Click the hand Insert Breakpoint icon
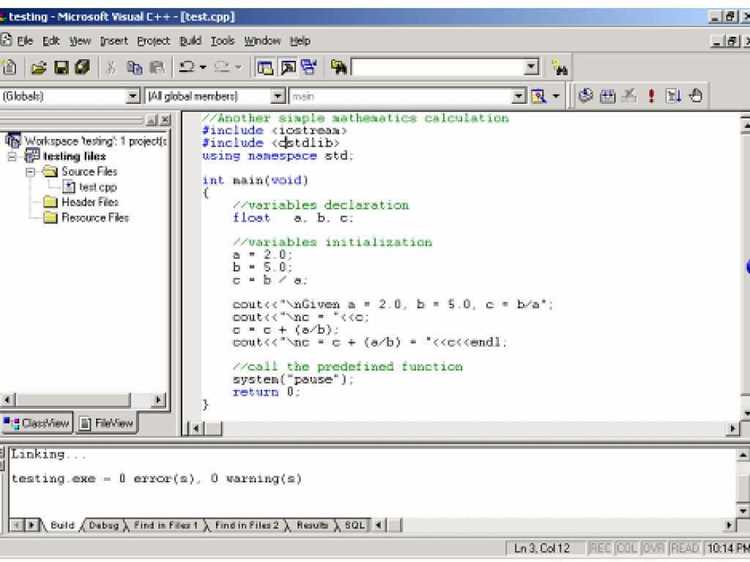This screenshot has width=750, height=562. coord(695,96)
